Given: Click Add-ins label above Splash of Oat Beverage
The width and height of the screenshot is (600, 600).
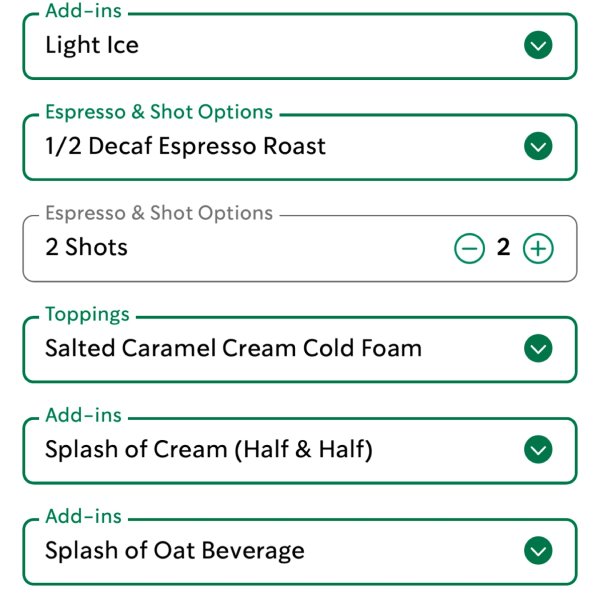Looking at the screenshot, I should point(84,517).
